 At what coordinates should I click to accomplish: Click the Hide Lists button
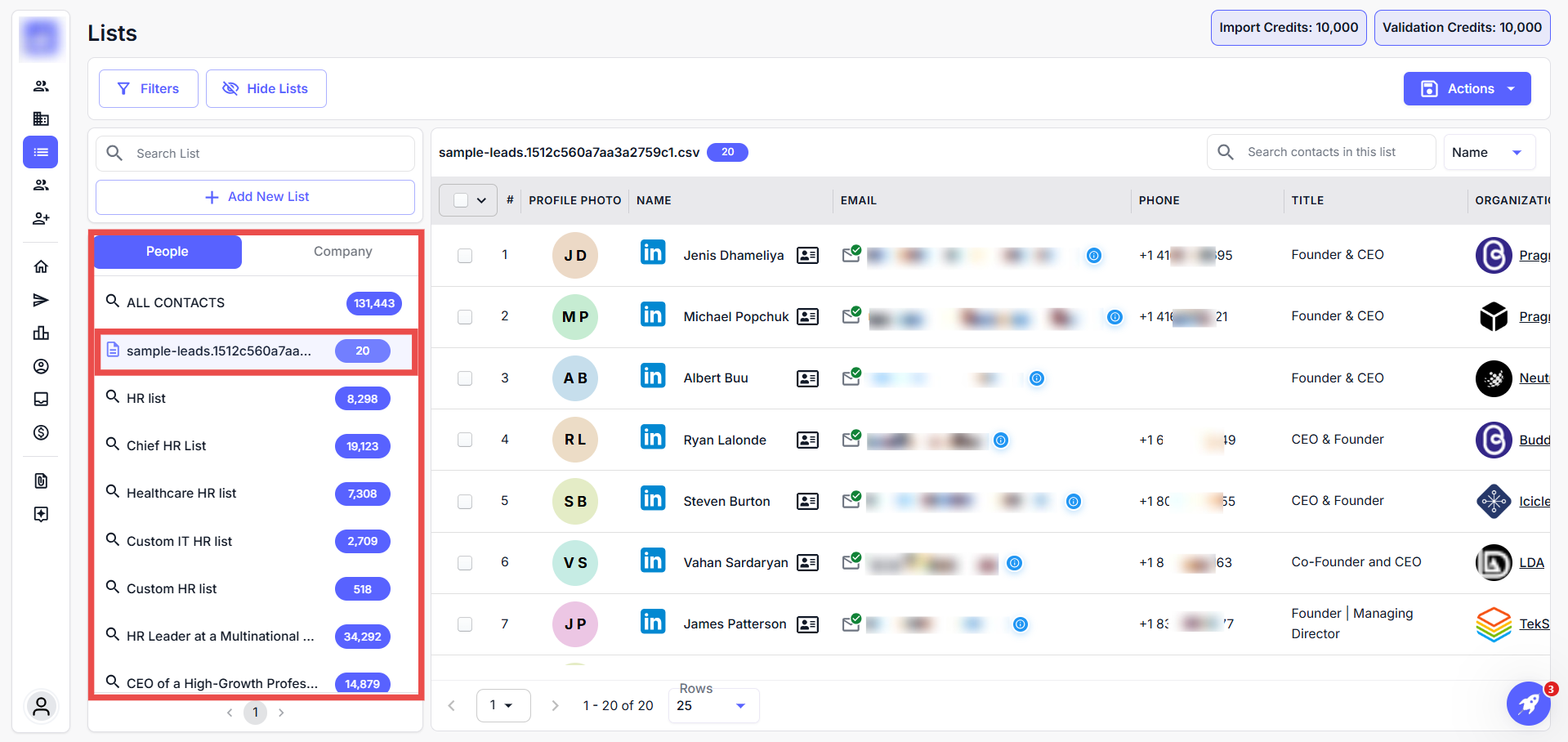click(266, 88)
